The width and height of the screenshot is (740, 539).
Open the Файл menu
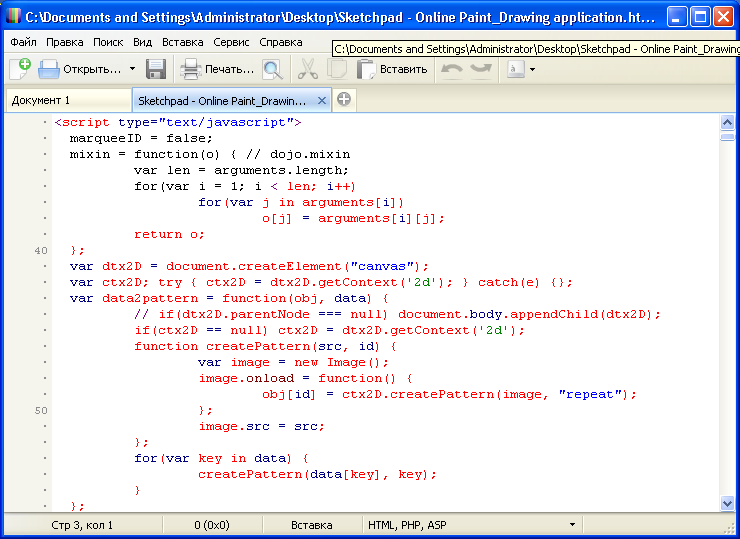[23, 42]
